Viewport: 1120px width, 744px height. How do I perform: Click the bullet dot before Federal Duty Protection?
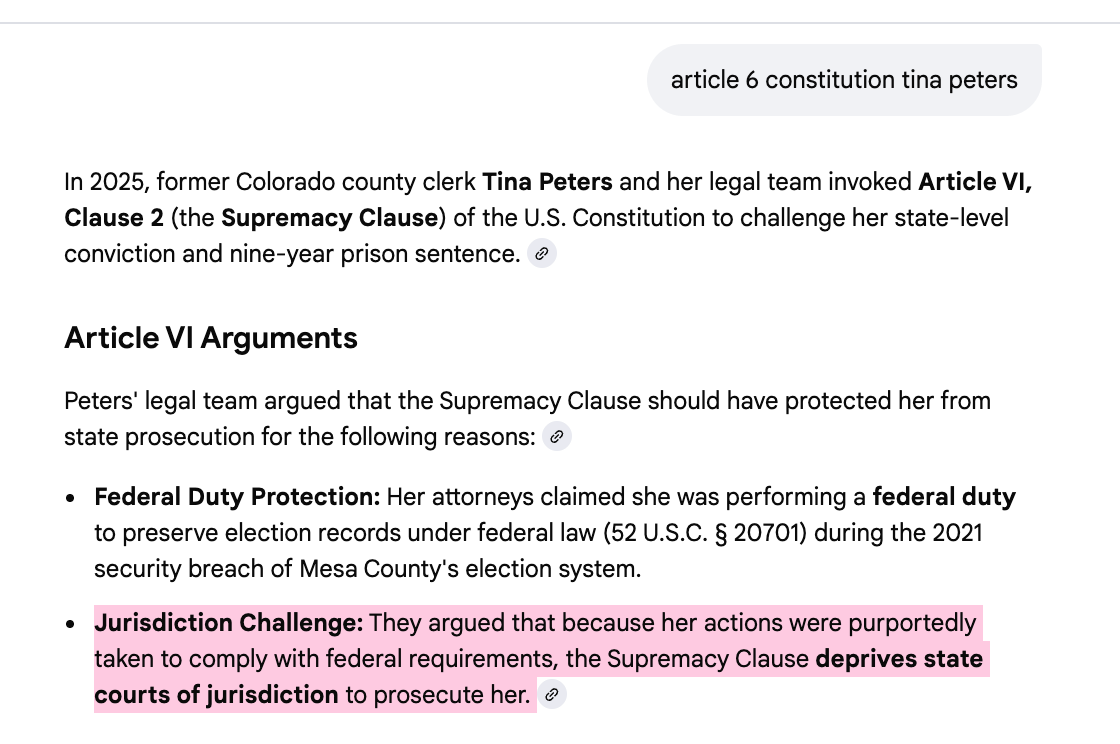click(70, 498)
